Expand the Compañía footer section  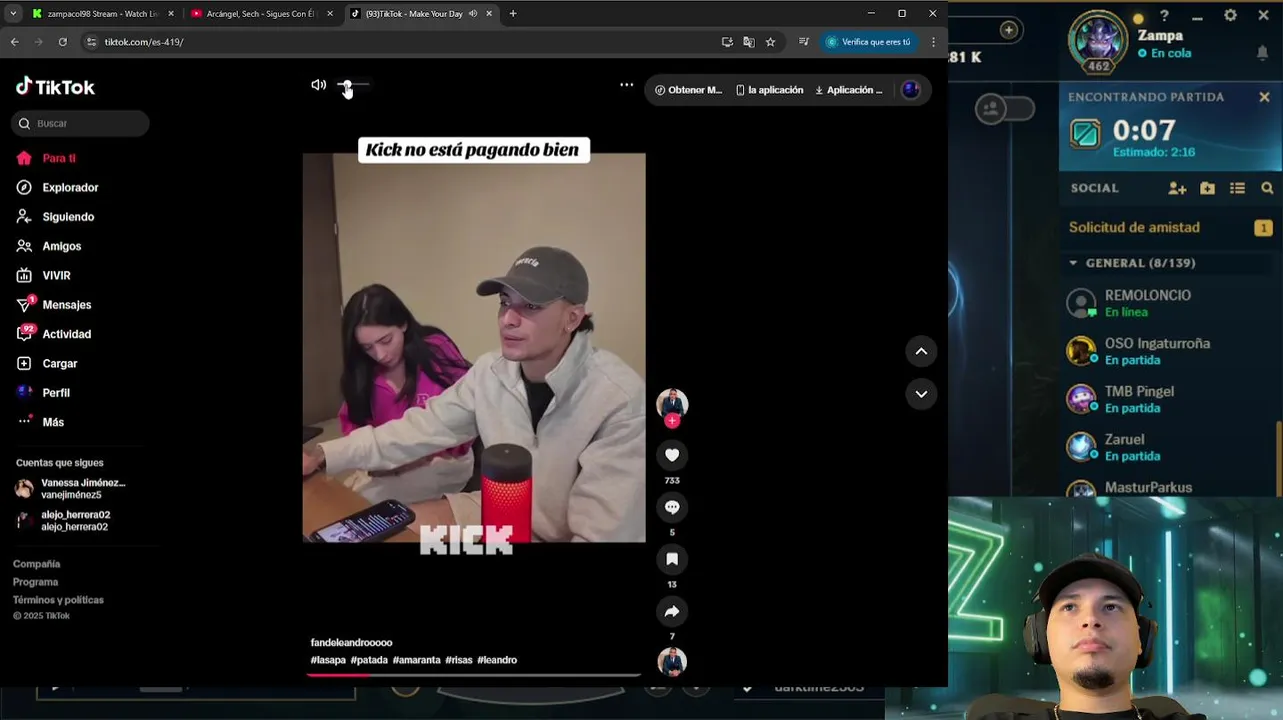(x=37, y=564)
